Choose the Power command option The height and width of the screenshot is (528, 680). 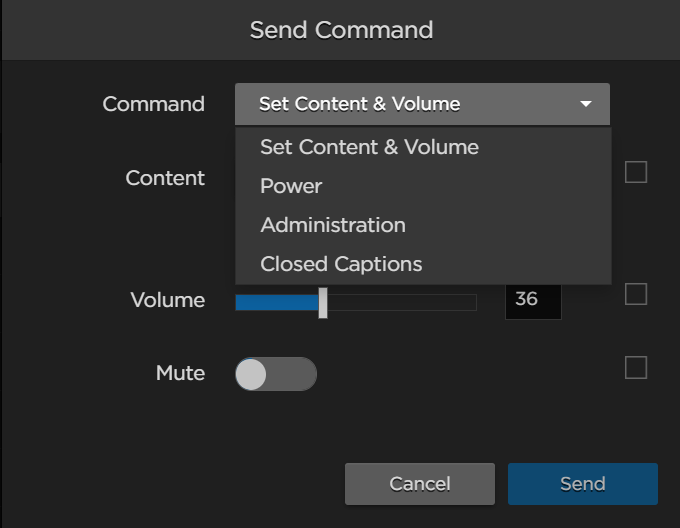291,186
